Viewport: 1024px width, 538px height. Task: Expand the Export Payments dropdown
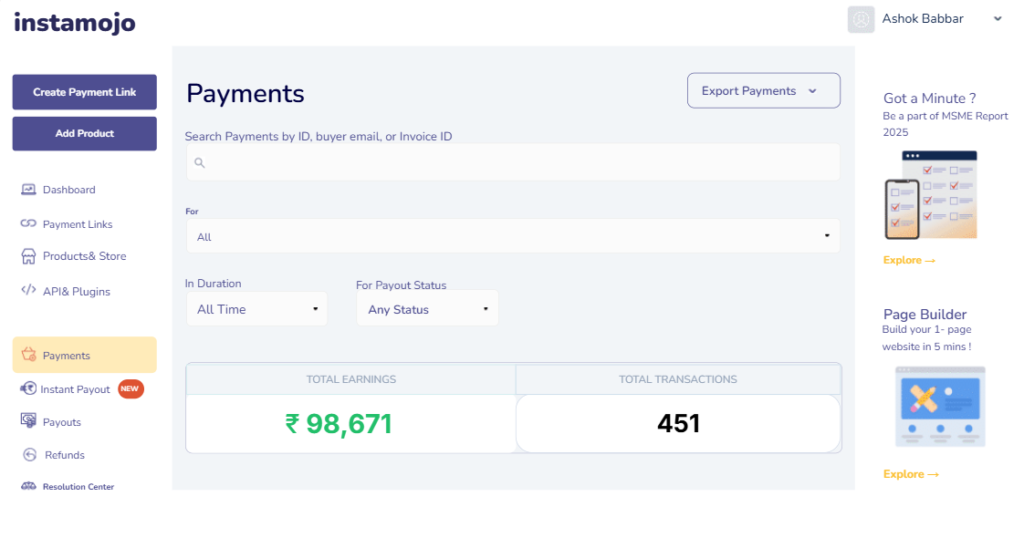(763, 91)
